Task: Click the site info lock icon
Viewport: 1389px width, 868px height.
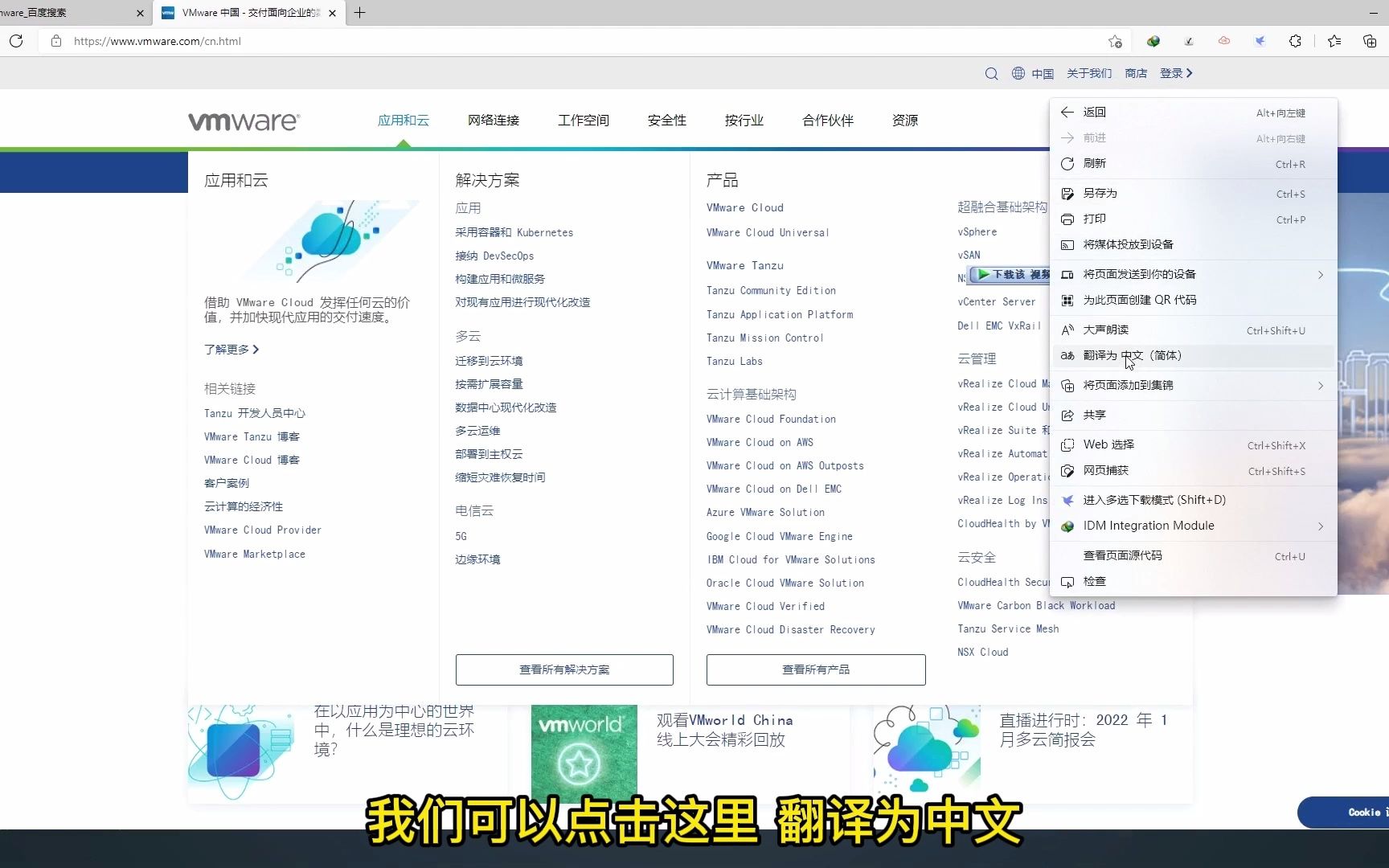Action: pos(56,41)
